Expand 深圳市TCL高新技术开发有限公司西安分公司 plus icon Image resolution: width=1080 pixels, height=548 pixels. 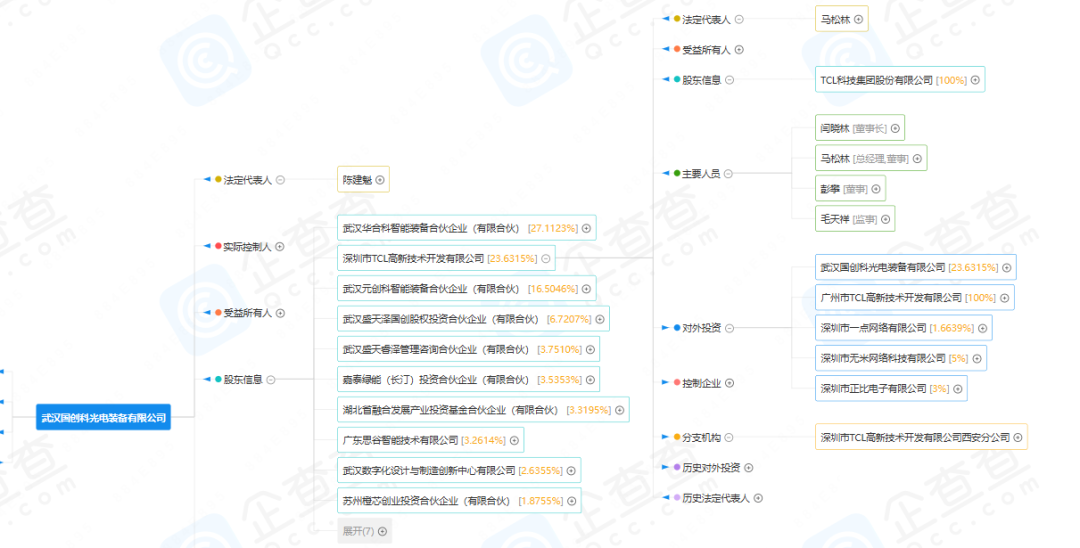click(x=1017, y=437)
